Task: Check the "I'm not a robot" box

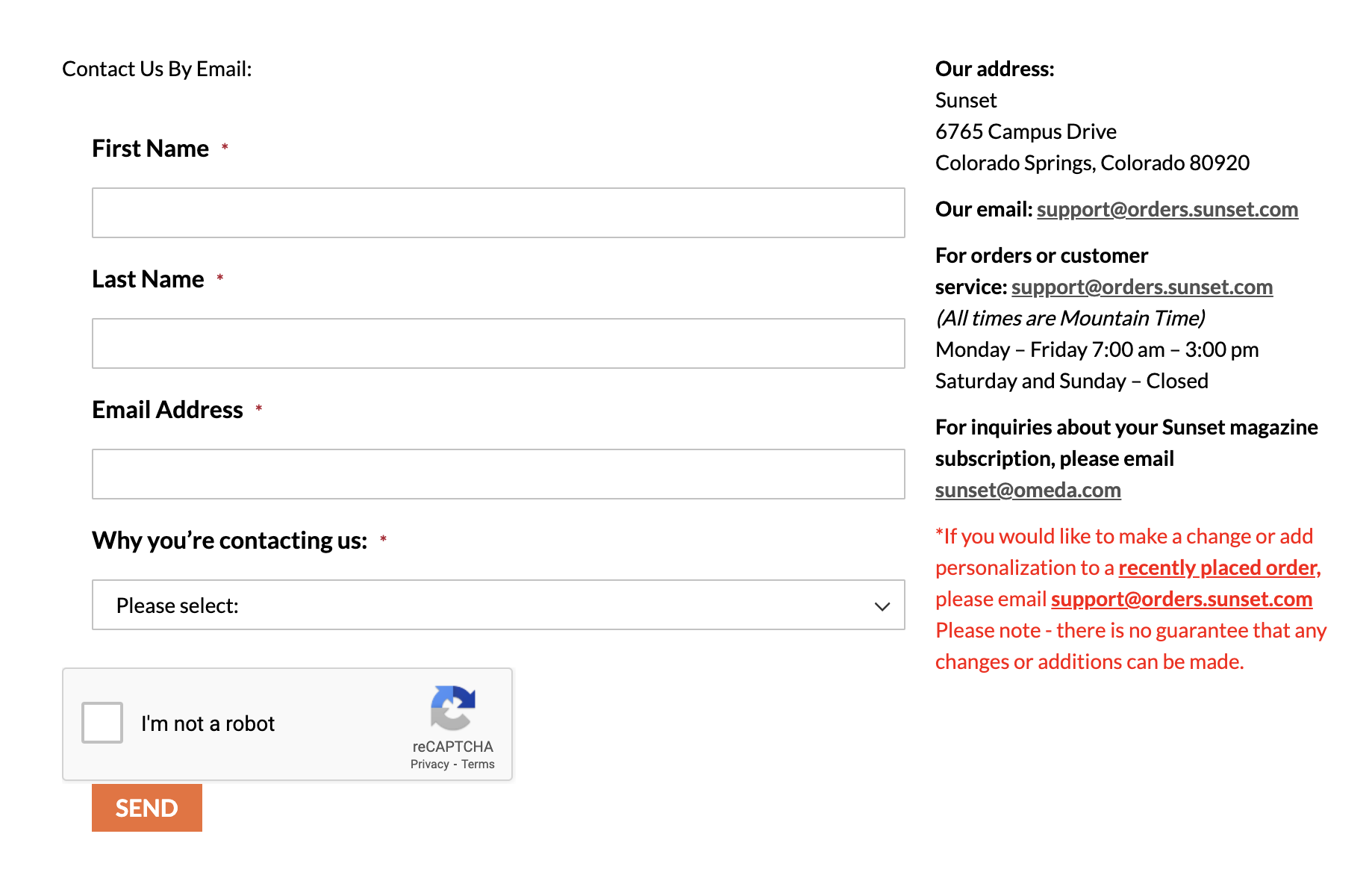Action: [102, 722]
